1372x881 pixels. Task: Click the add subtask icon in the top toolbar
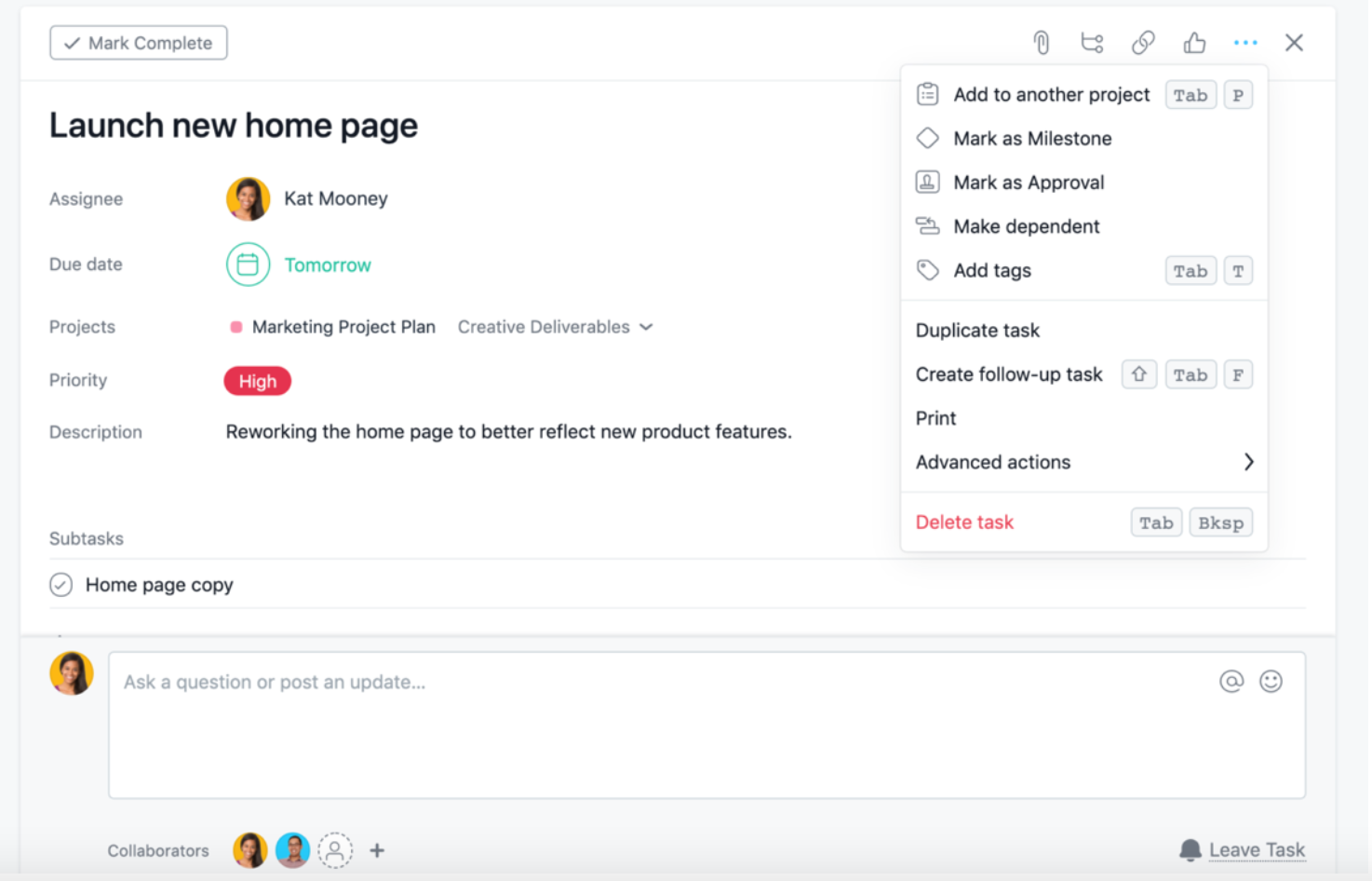point(1092,43)
